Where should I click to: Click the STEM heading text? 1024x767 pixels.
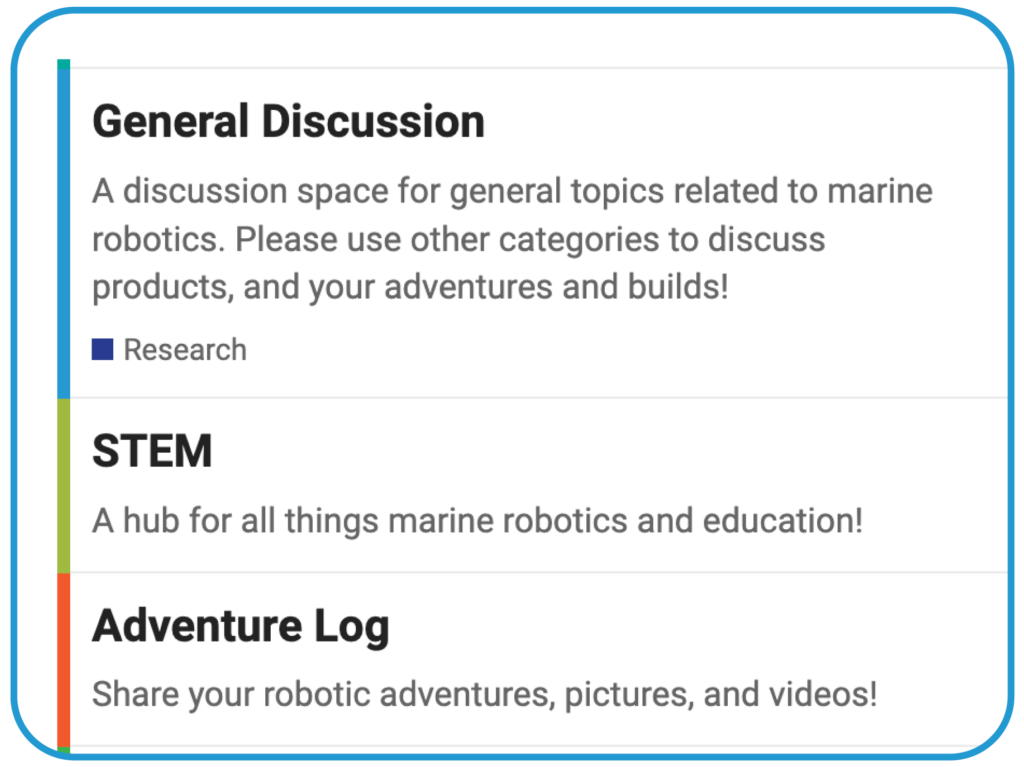coord(152,451)
